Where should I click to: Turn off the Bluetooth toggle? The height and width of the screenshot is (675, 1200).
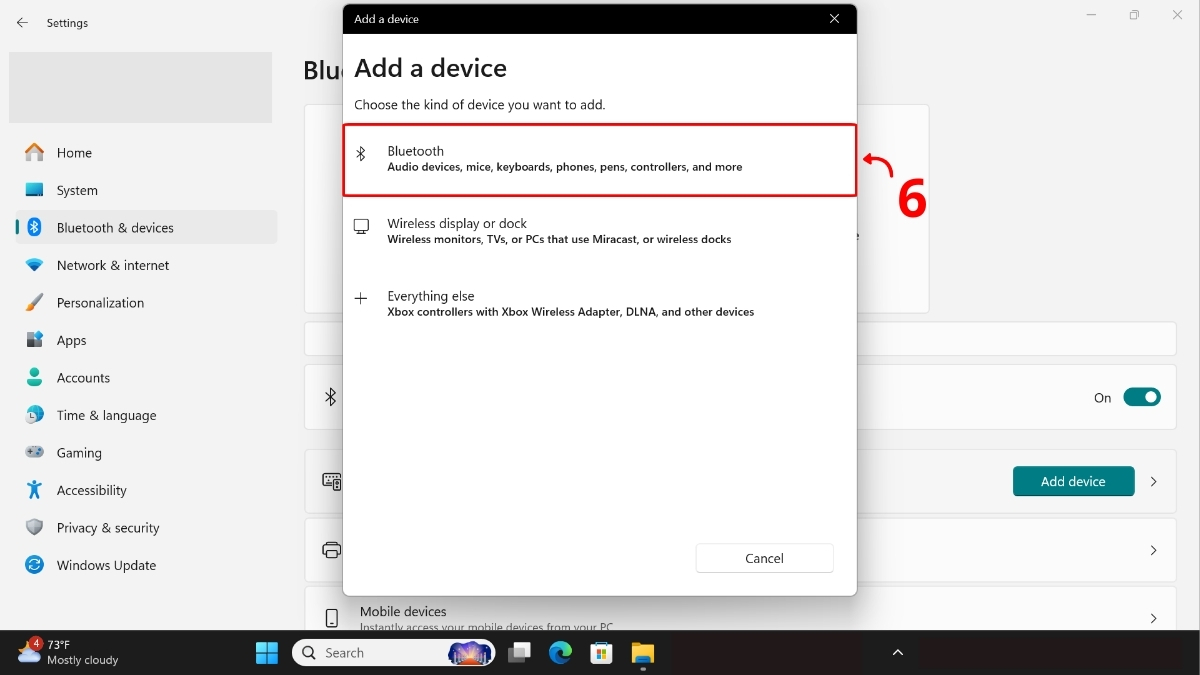[x=1143, y=397]
